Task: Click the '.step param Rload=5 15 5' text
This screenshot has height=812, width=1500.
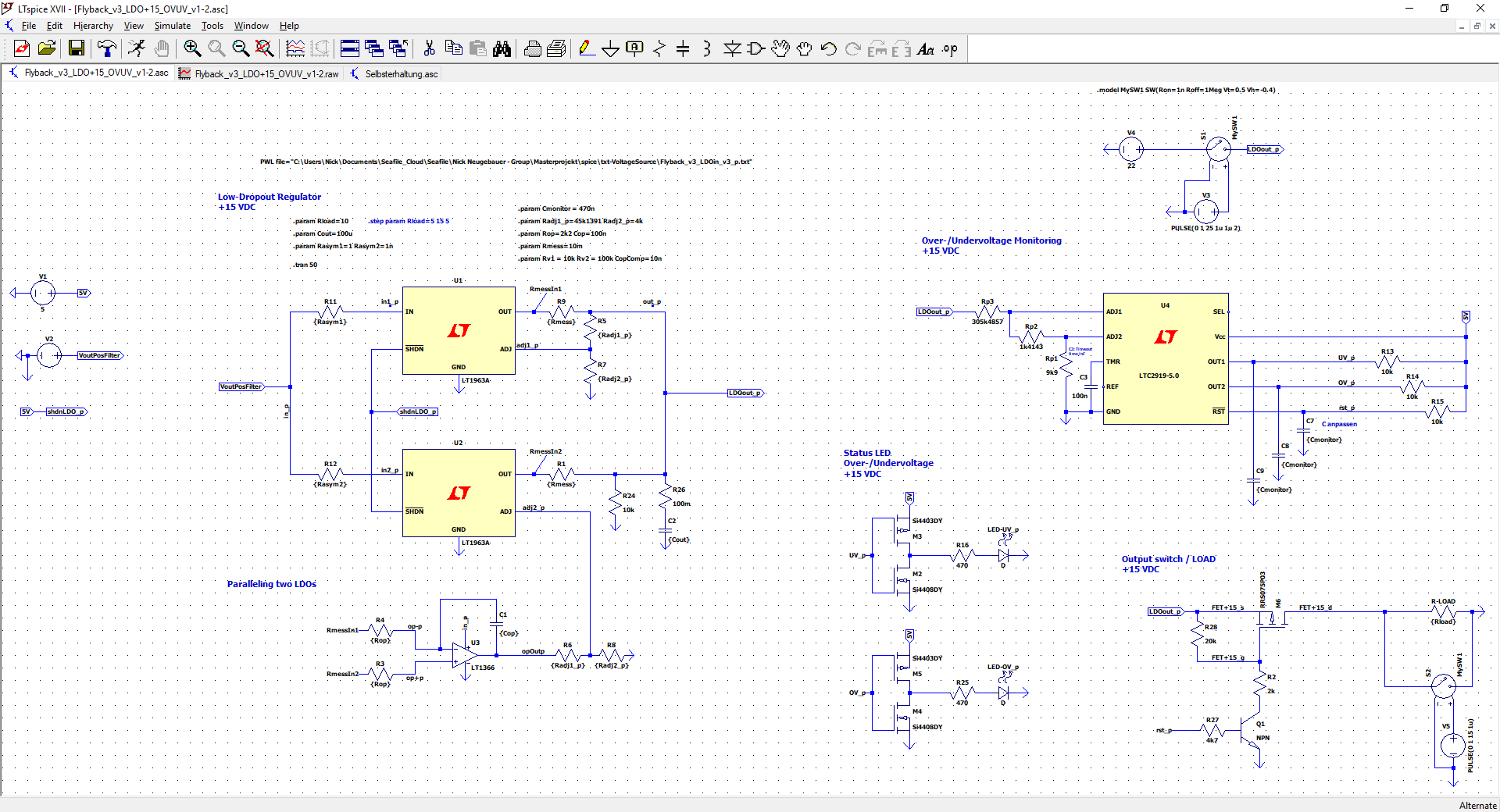Action: (x=409, y=221)
